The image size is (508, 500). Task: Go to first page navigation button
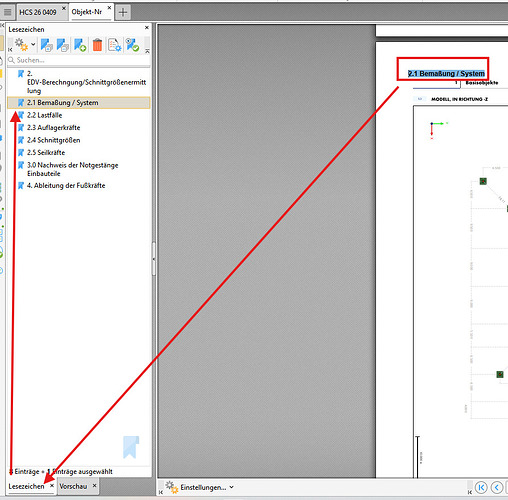(x=481, y=488)
